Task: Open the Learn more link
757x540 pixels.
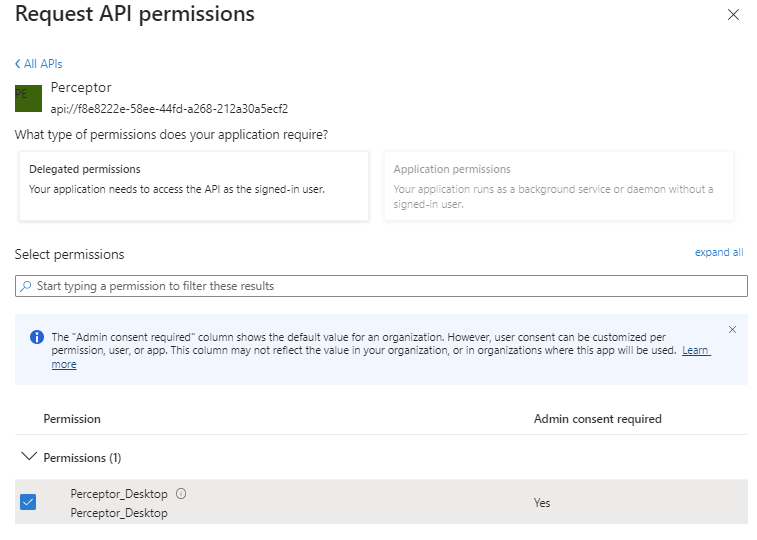Action: coord(696,350)
